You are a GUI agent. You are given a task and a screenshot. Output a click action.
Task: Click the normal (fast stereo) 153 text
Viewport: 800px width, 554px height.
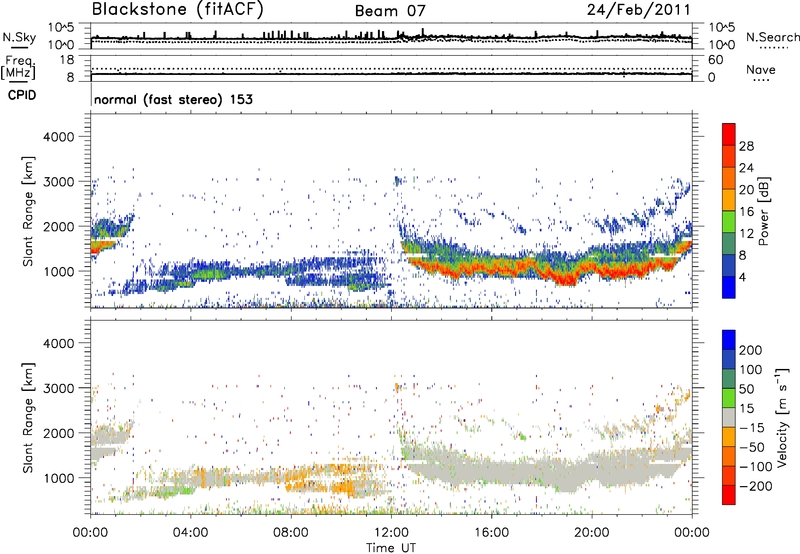tap(173, 99)
